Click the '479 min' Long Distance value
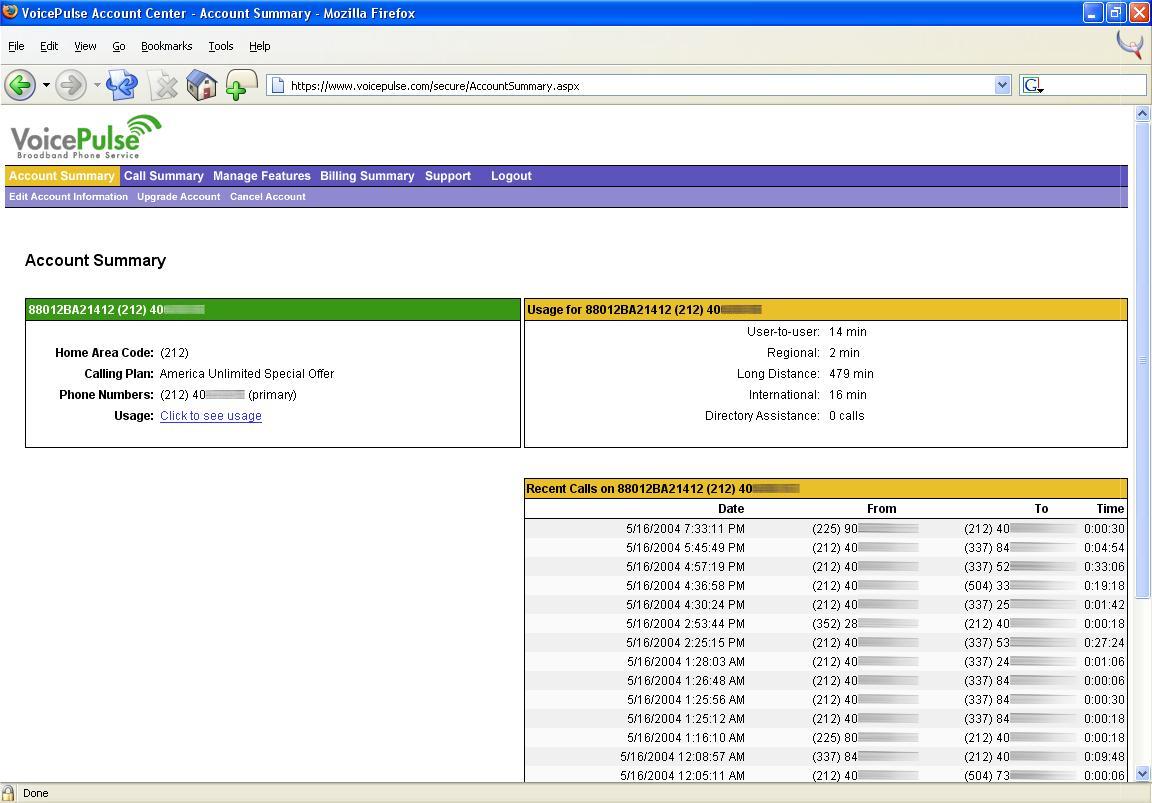The image size is (1152, 803). (852, 374)
